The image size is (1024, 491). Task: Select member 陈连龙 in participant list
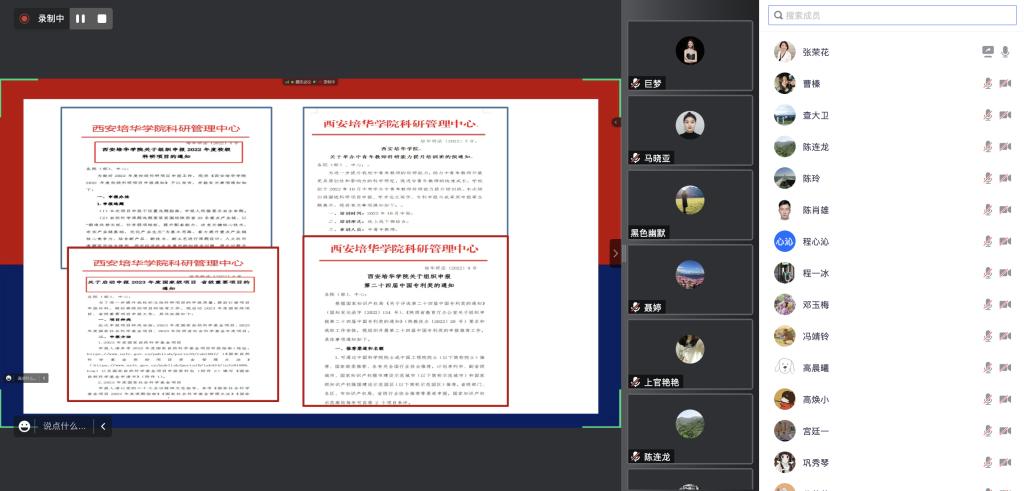(x=815, y=147)
